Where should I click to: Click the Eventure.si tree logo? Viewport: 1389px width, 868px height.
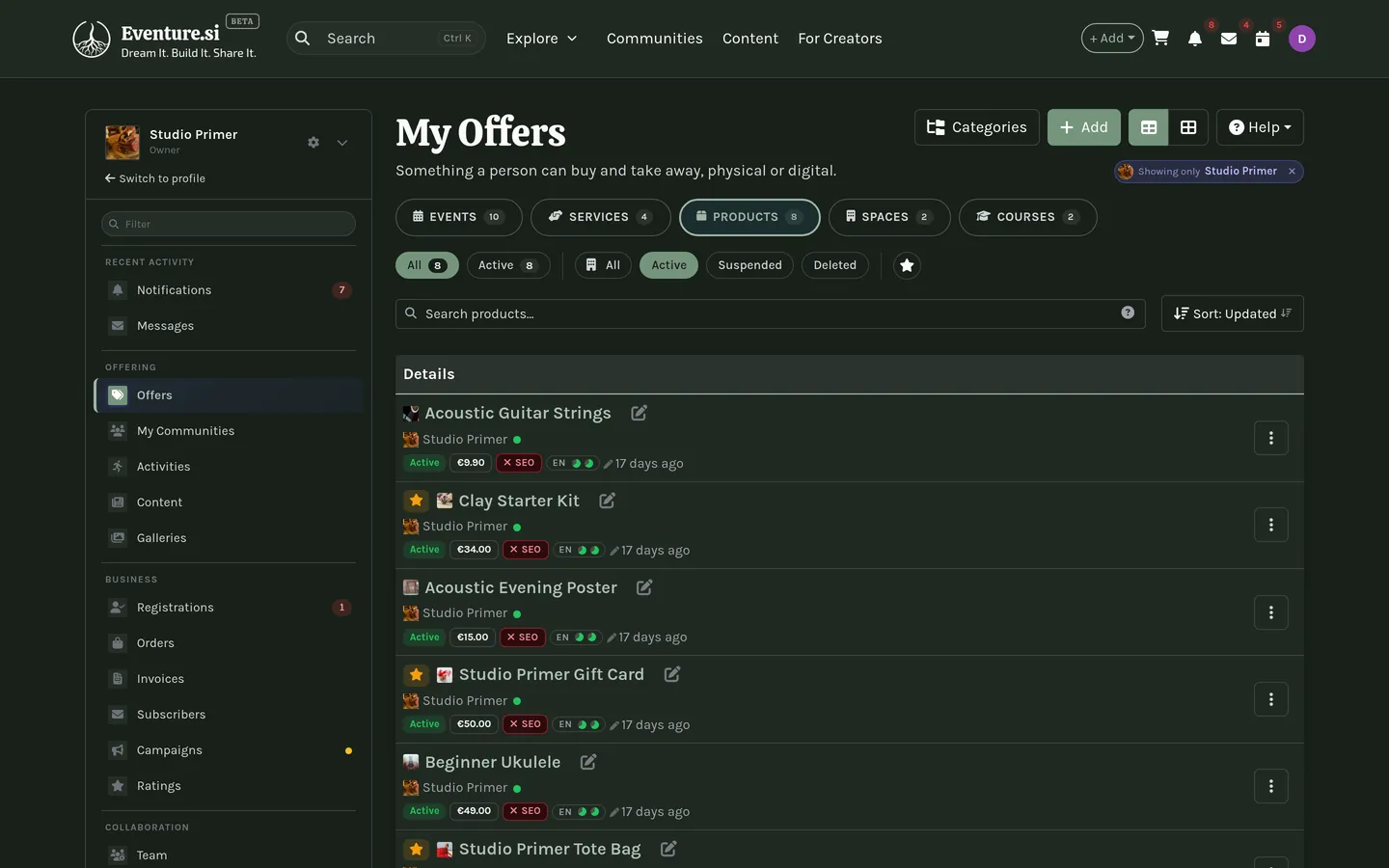tap(92, 39)
